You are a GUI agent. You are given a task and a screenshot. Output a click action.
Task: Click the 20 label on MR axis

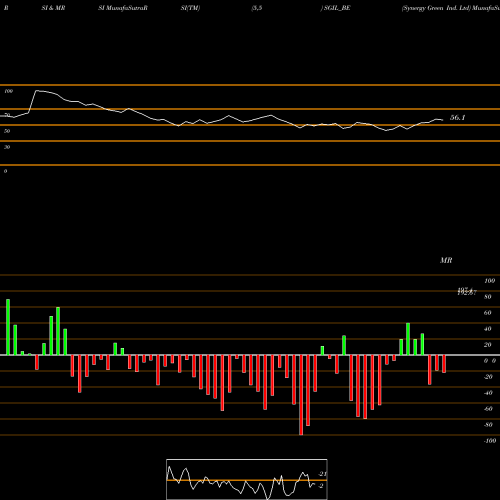coord(488,345)
